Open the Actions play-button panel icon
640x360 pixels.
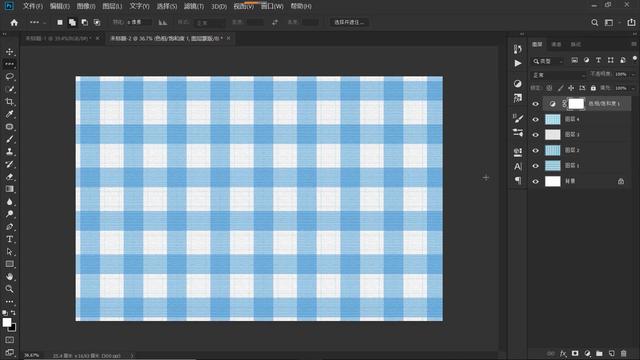click(x=518, y=63)
